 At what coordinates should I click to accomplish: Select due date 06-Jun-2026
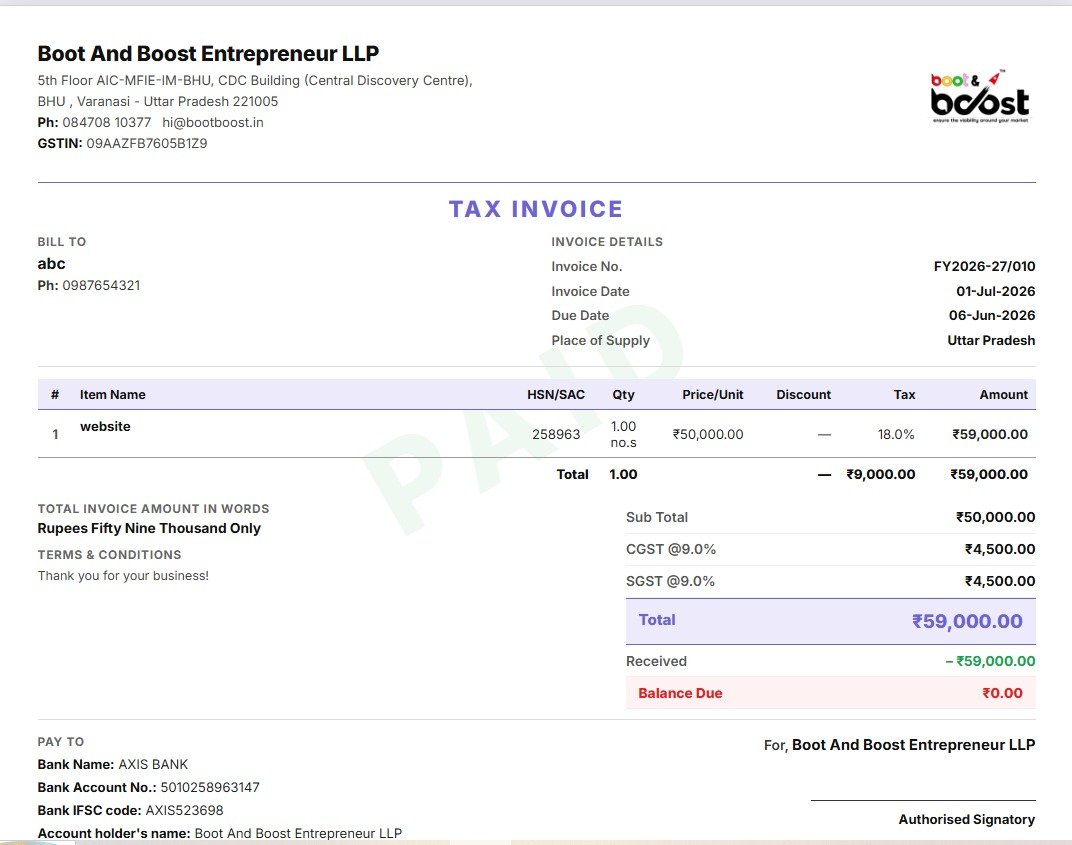pos(992,315)
